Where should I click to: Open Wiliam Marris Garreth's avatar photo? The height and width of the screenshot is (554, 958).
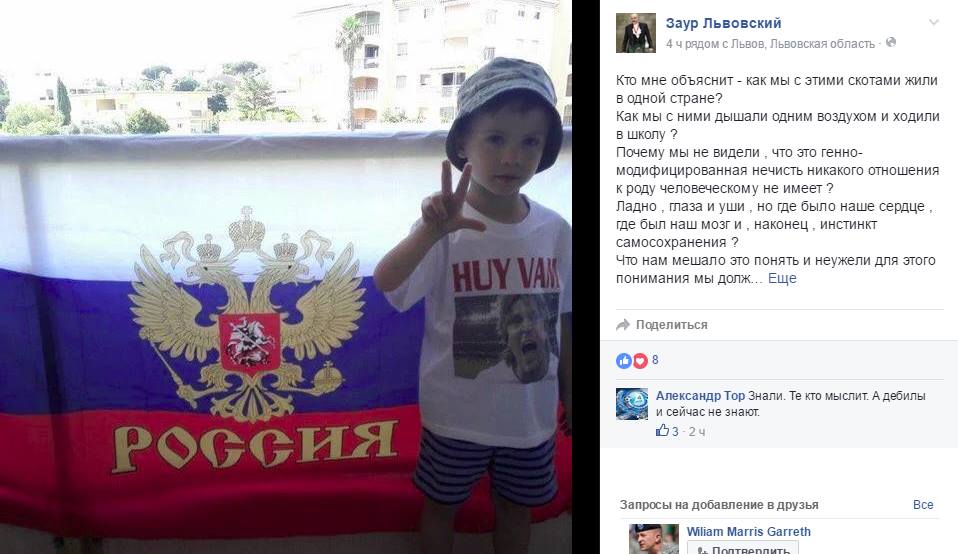(x=654, y=539)
